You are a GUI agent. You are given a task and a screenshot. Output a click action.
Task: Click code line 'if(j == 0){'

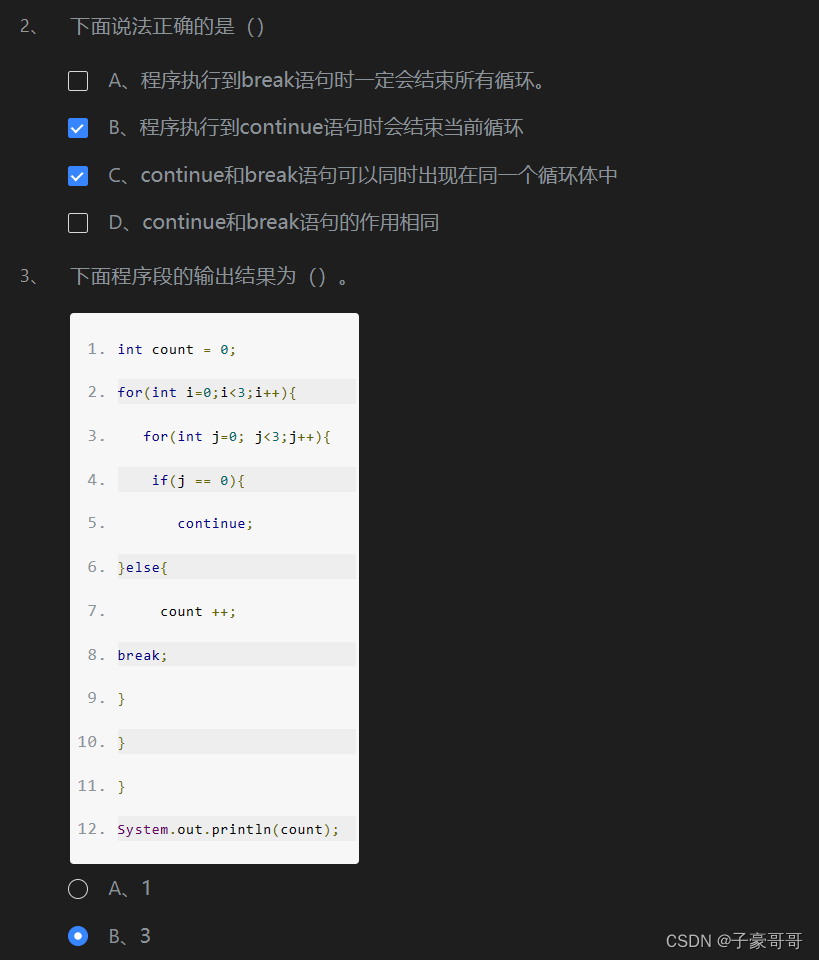click(198, 481)
